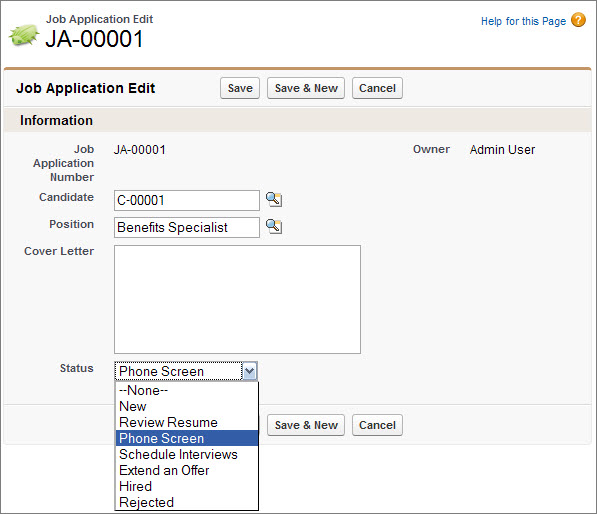
Task: Set status to Hired
Action: 187,486
